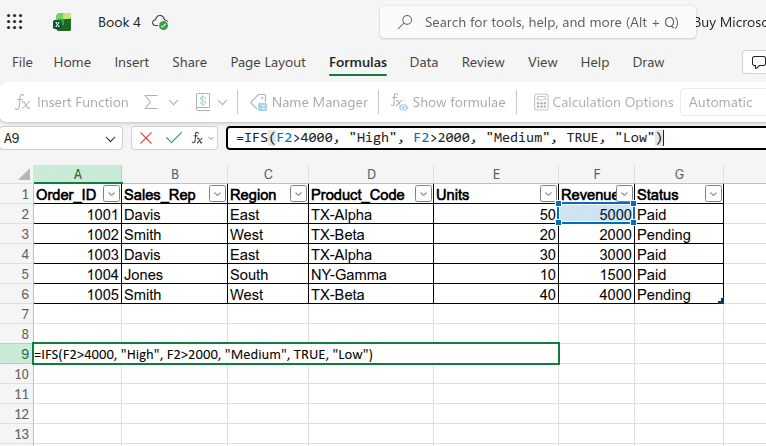Confirm formula with the checkmark icon

tap(173, 138)
